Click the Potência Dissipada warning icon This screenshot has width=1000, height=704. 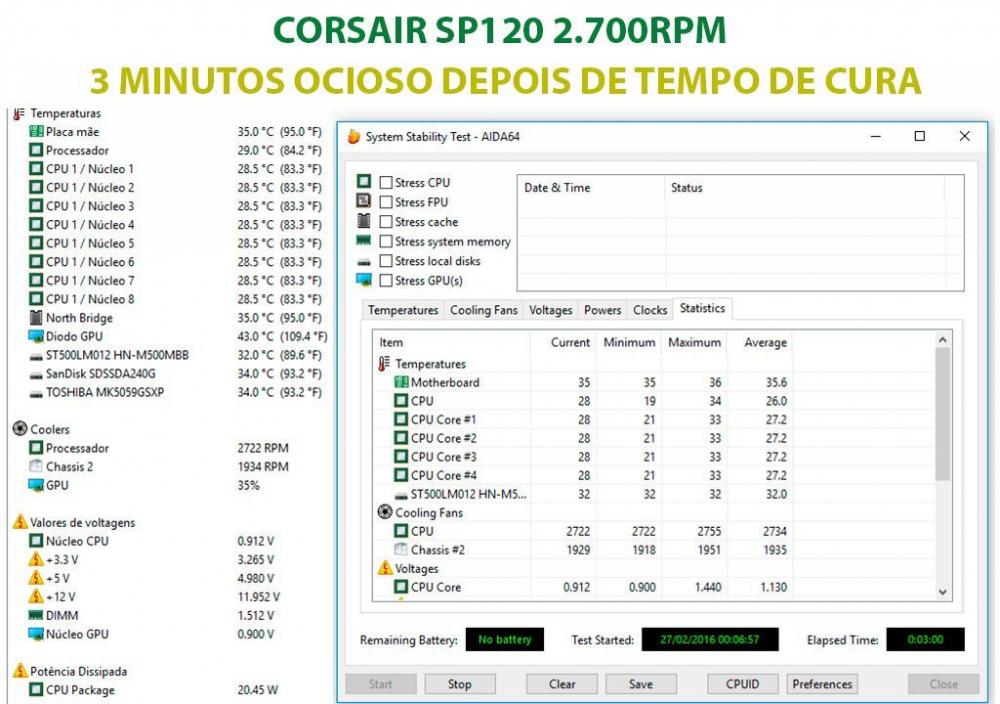click(19, 671)
